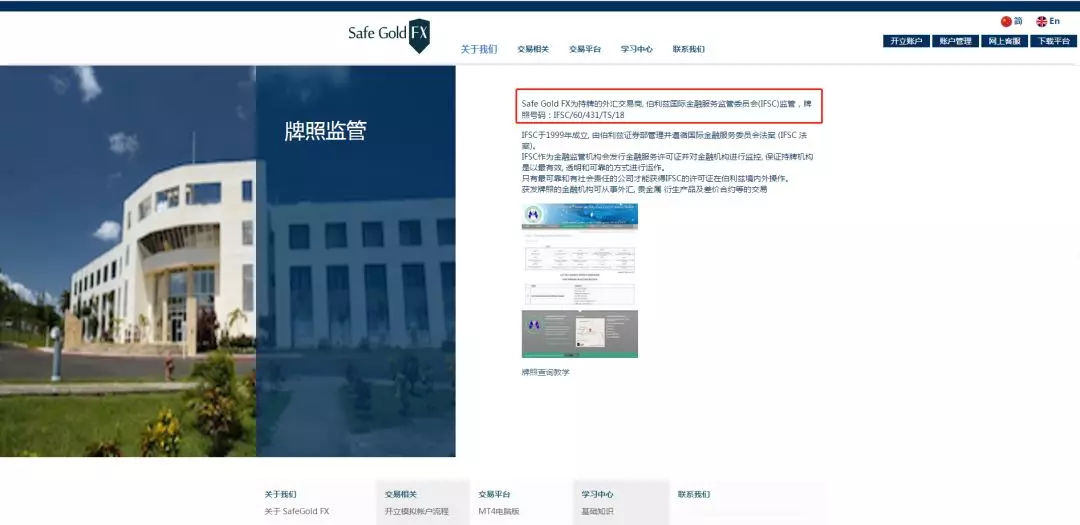Open the 关于我们 menu in top navigation
The width and height of the screenshot is (1080, 525).
click(x=478, y=49)
